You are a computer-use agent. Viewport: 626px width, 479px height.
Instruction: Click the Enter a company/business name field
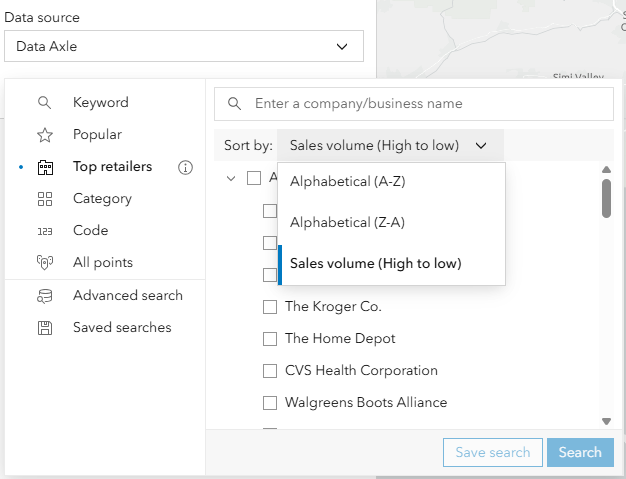(414, 104)
